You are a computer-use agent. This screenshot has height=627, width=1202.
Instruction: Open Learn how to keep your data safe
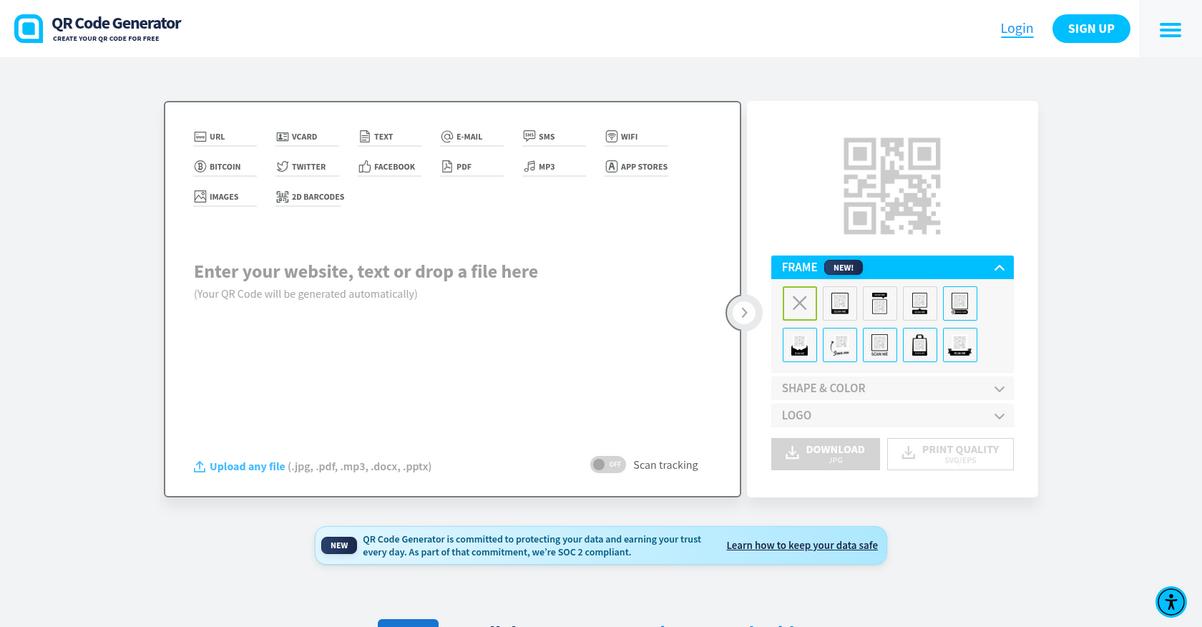pos(802,545)
